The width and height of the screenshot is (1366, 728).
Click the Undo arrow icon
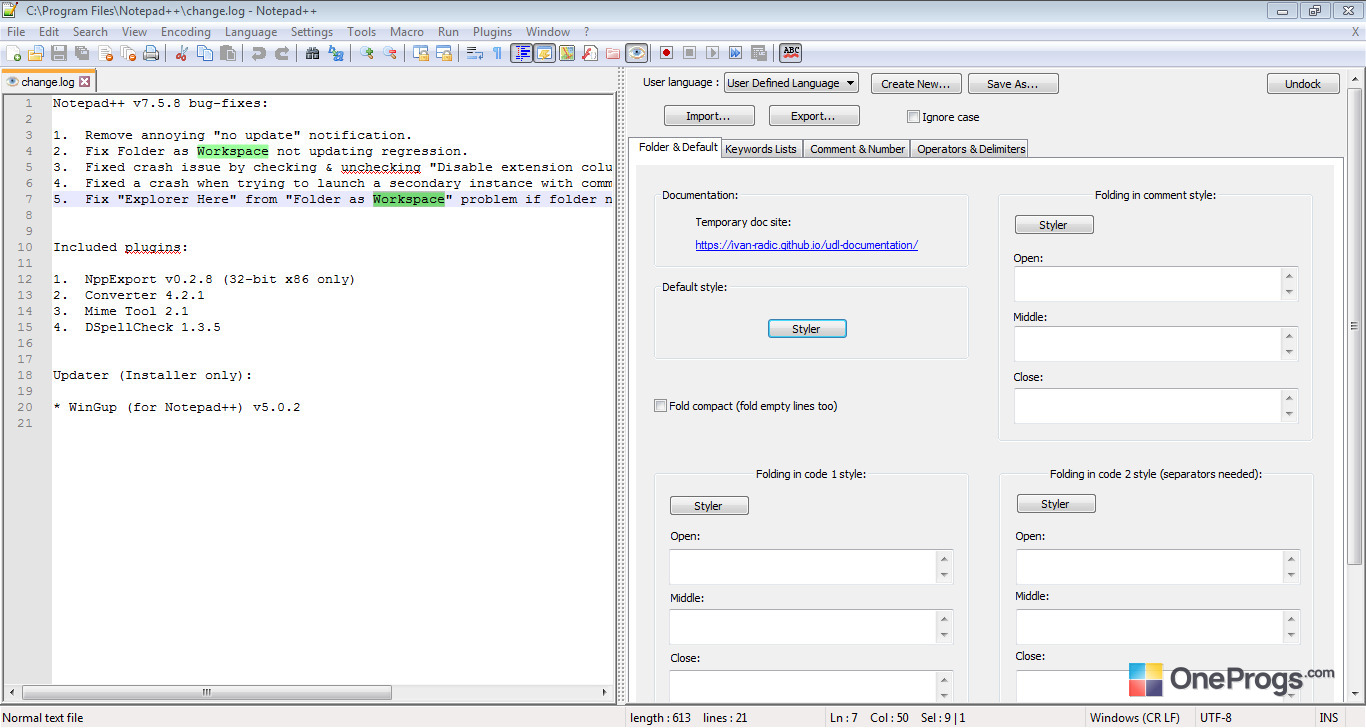point(259,53)
